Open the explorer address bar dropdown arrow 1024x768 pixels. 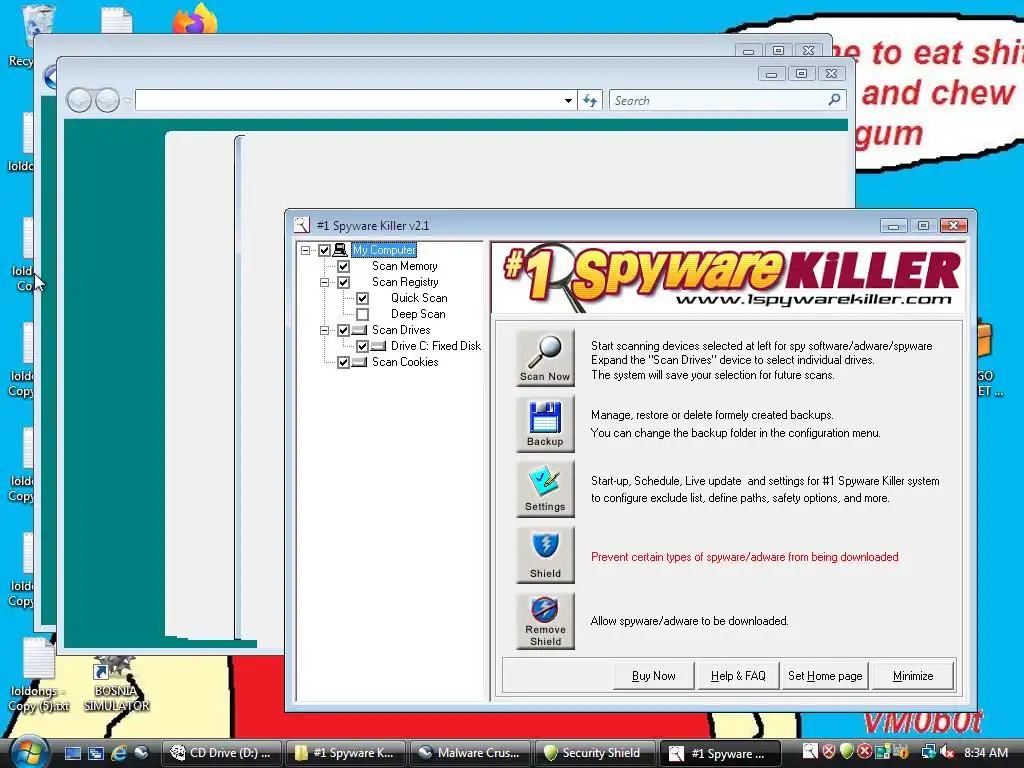click(x=568, y=101)
